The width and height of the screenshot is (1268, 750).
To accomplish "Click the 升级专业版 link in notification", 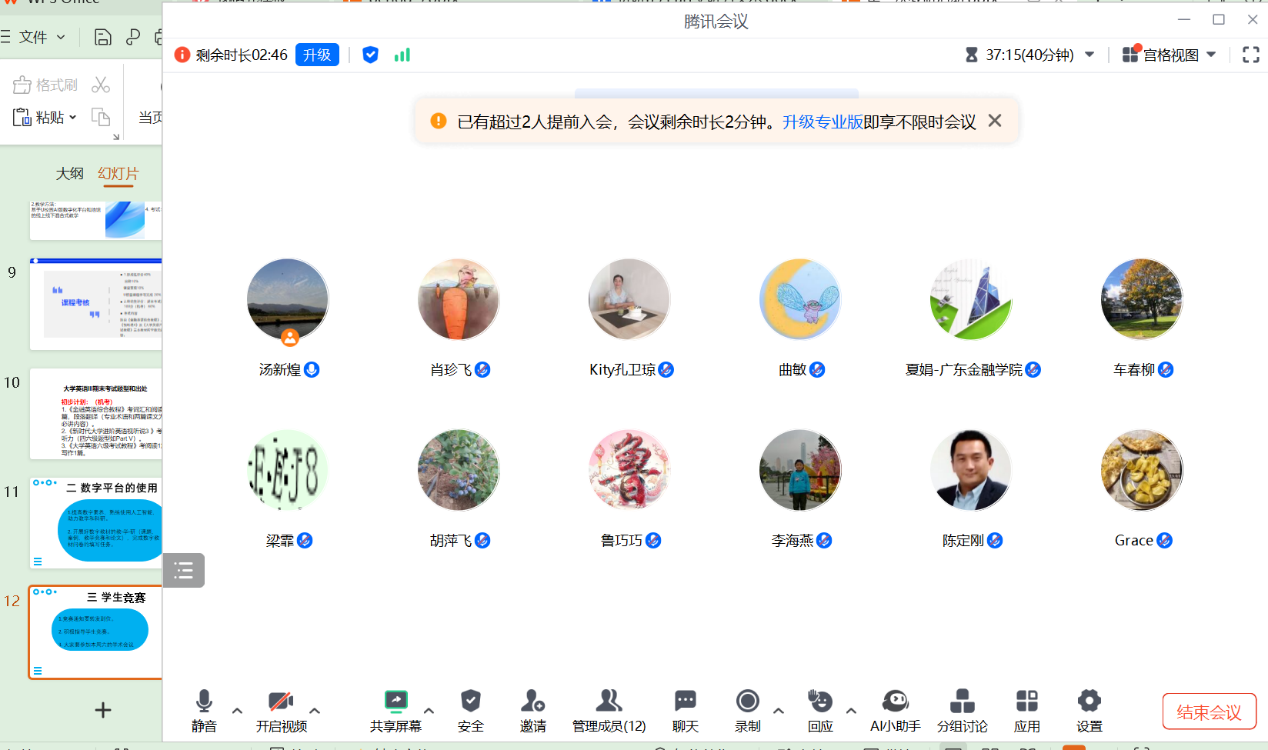I will [x=822, y=122].
